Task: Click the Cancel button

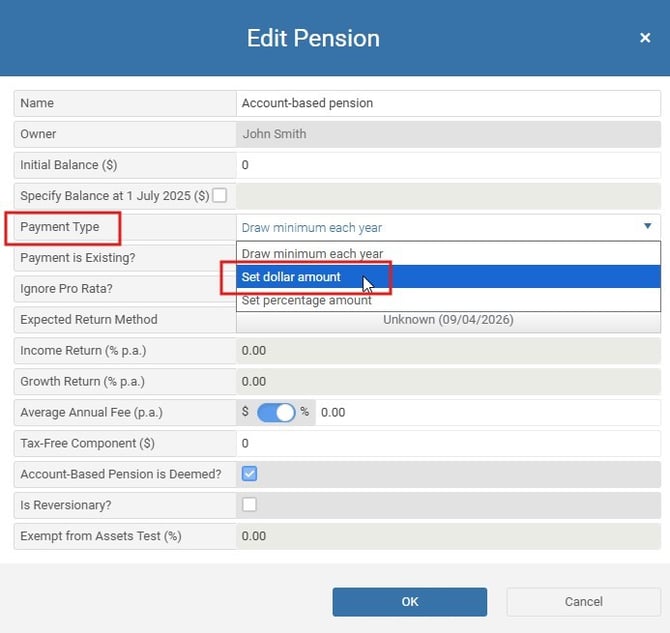Action: [x=583, y=602]
